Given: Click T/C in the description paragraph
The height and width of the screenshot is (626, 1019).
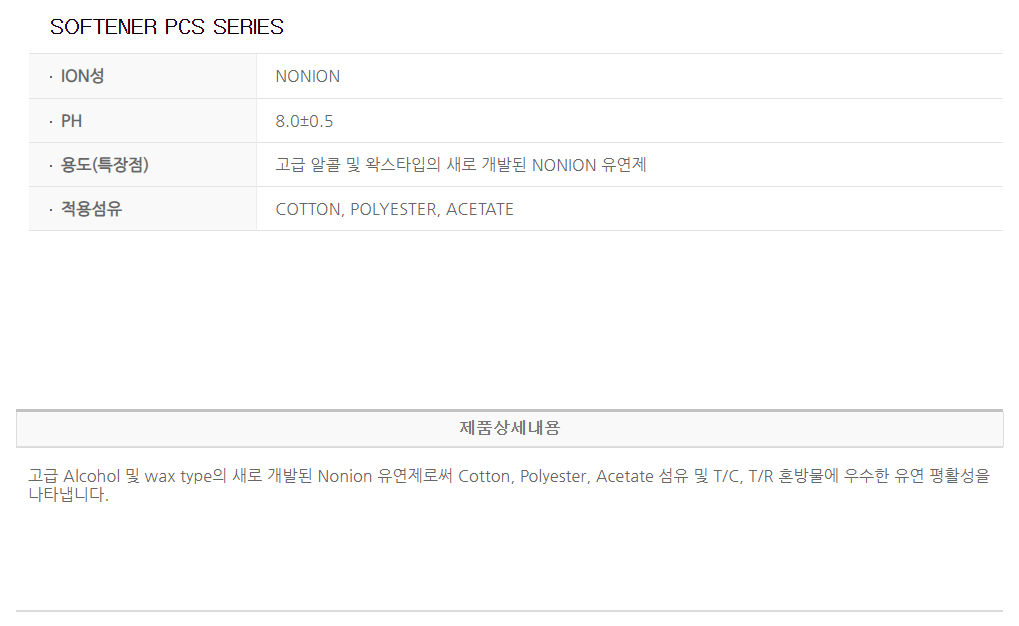Looking at the screenshot, I should click(x=727, y=476).
